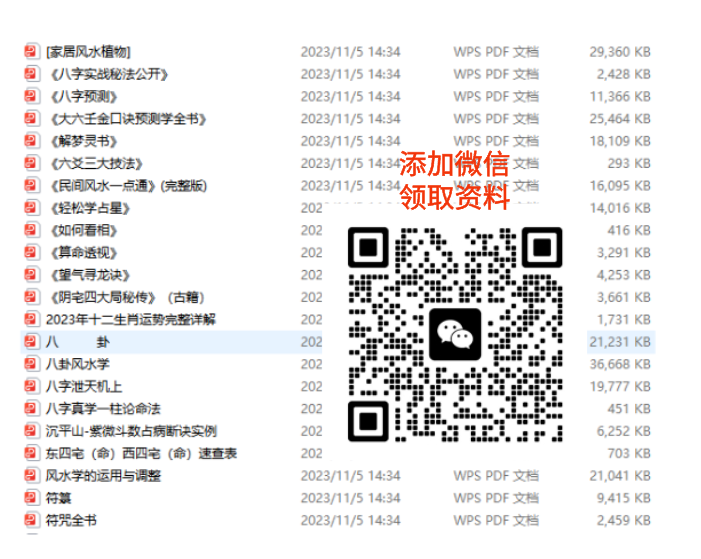Image resolution: width=701 pixels, height=559 pixels.
Task: Select file name 符咒全书
Action: [x=71, y=521]
